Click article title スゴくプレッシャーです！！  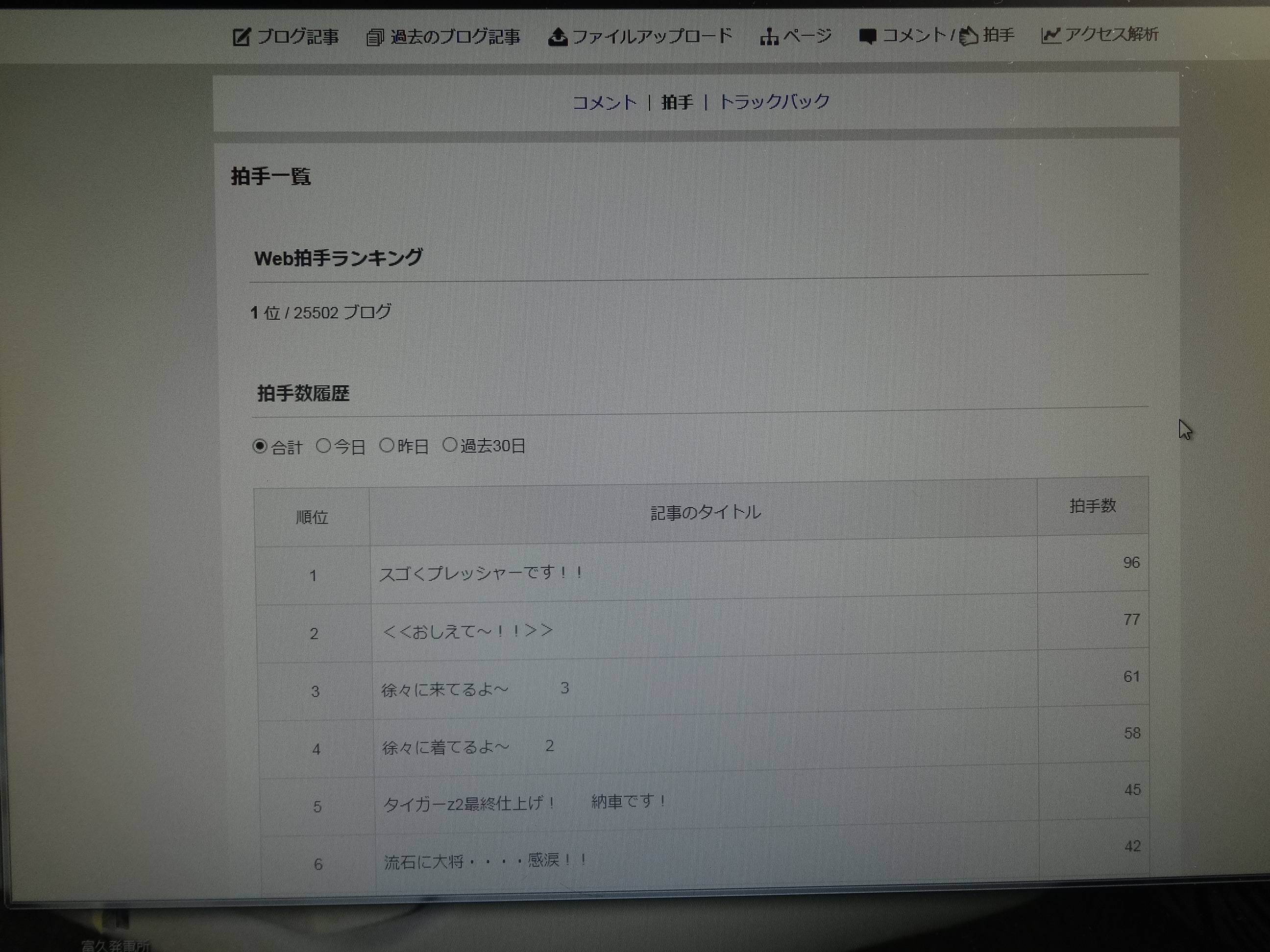pos(481,572)
